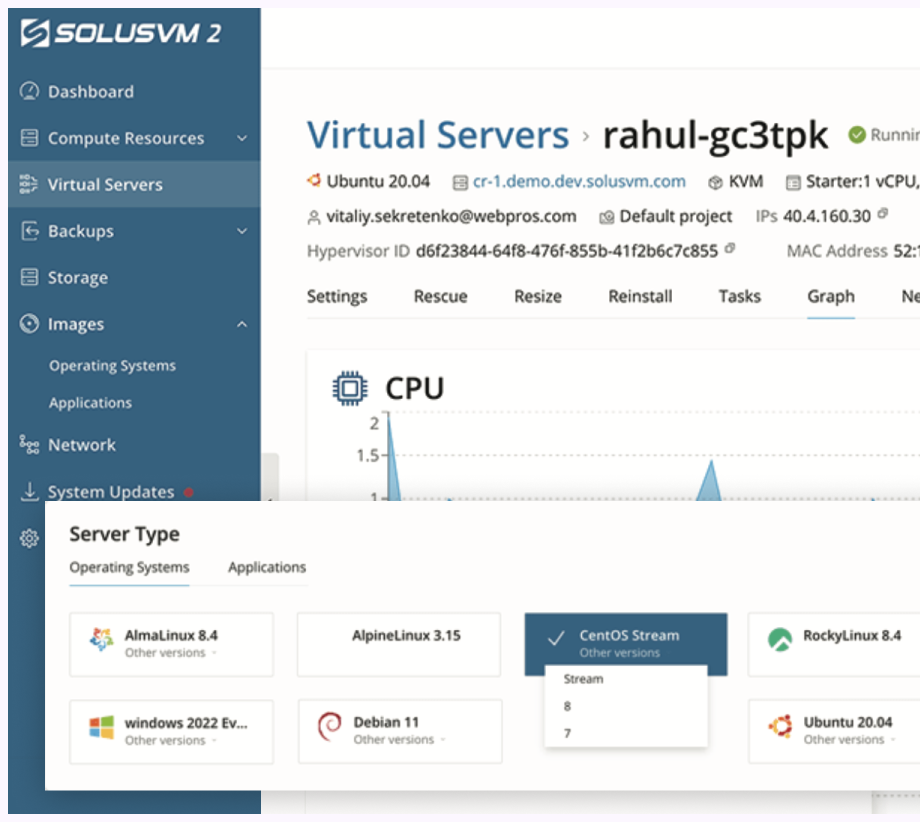
Task: Click the Windows logo icon
Action: click(x=102, y=727)
